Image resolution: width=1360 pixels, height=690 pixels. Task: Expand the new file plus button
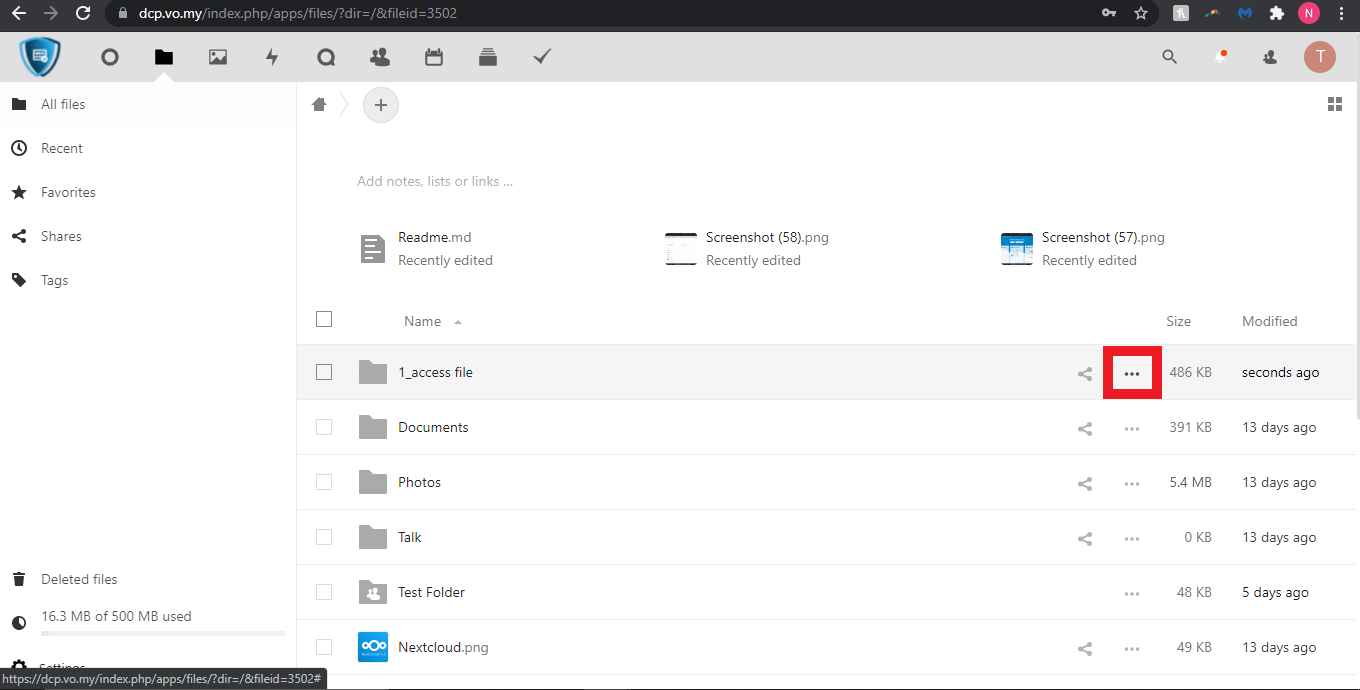[380, 105]
